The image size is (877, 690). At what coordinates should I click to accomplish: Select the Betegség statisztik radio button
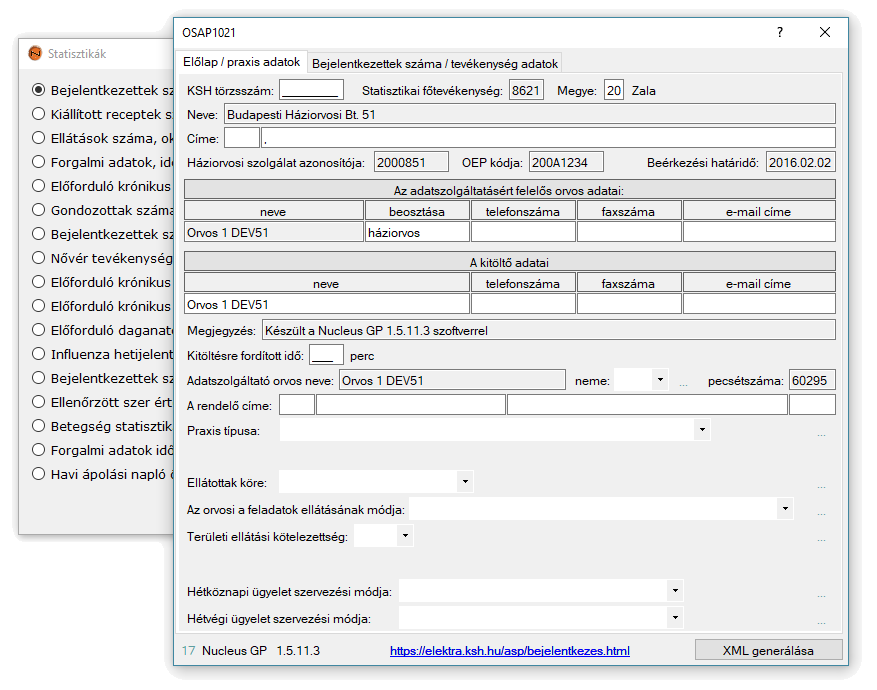(38, 426)
